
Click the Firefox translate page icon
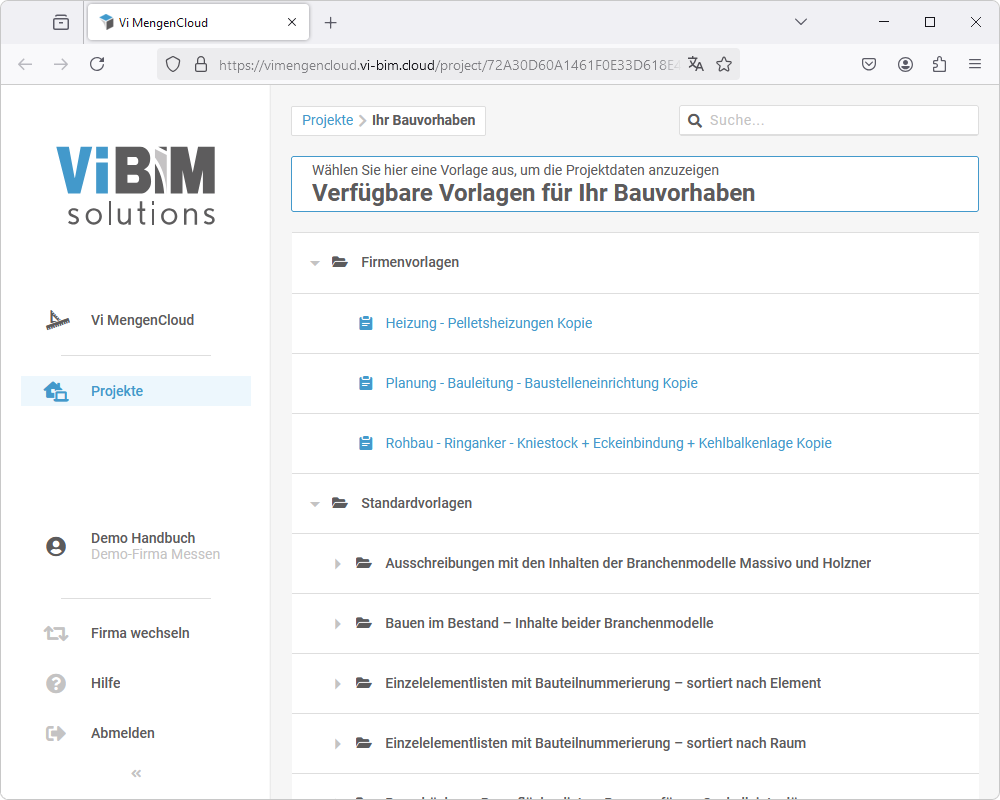click(696, 64)
